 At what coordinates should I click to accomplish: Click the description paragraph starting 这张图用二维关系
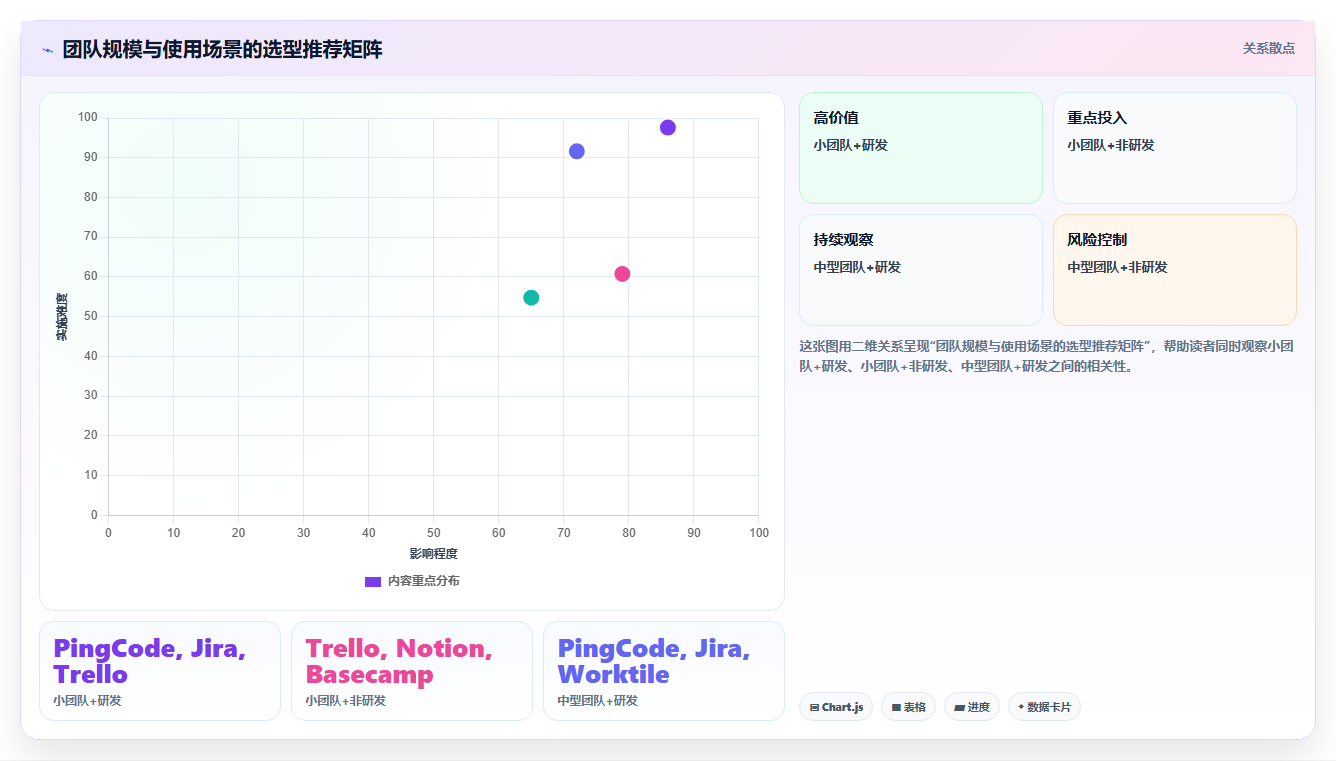point(1047,356)
